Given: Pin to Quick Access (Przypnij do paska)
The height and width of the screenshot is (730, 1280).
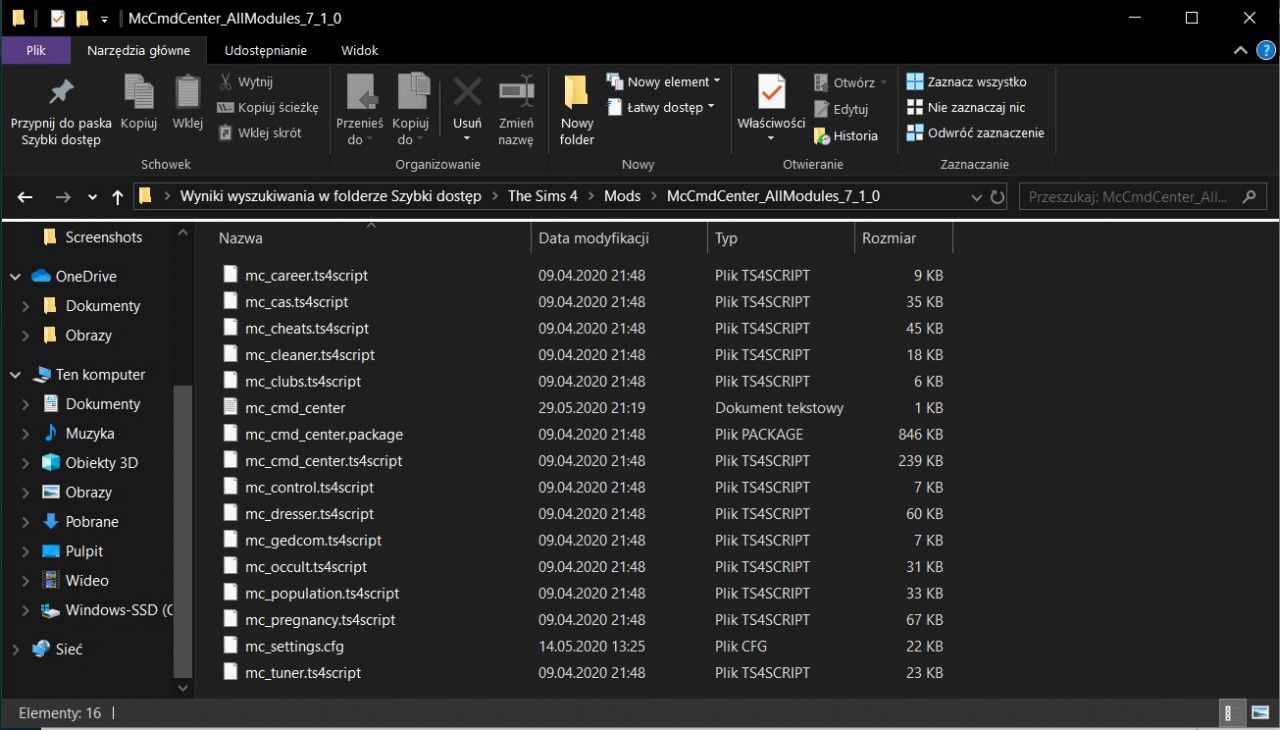Looking at the screenshot, I should 61,110.
